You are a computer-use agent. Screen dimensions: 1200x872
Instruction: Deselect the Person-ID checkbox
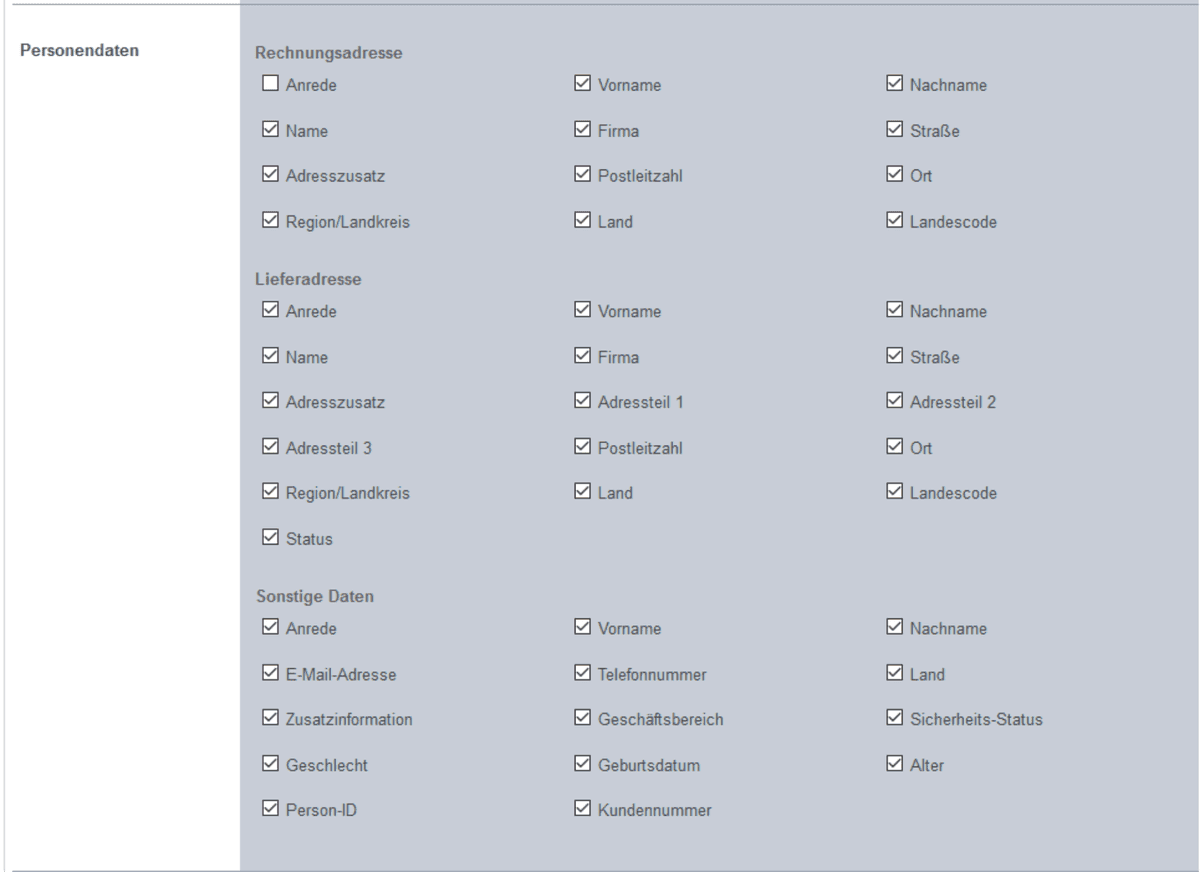coord(270,810)
